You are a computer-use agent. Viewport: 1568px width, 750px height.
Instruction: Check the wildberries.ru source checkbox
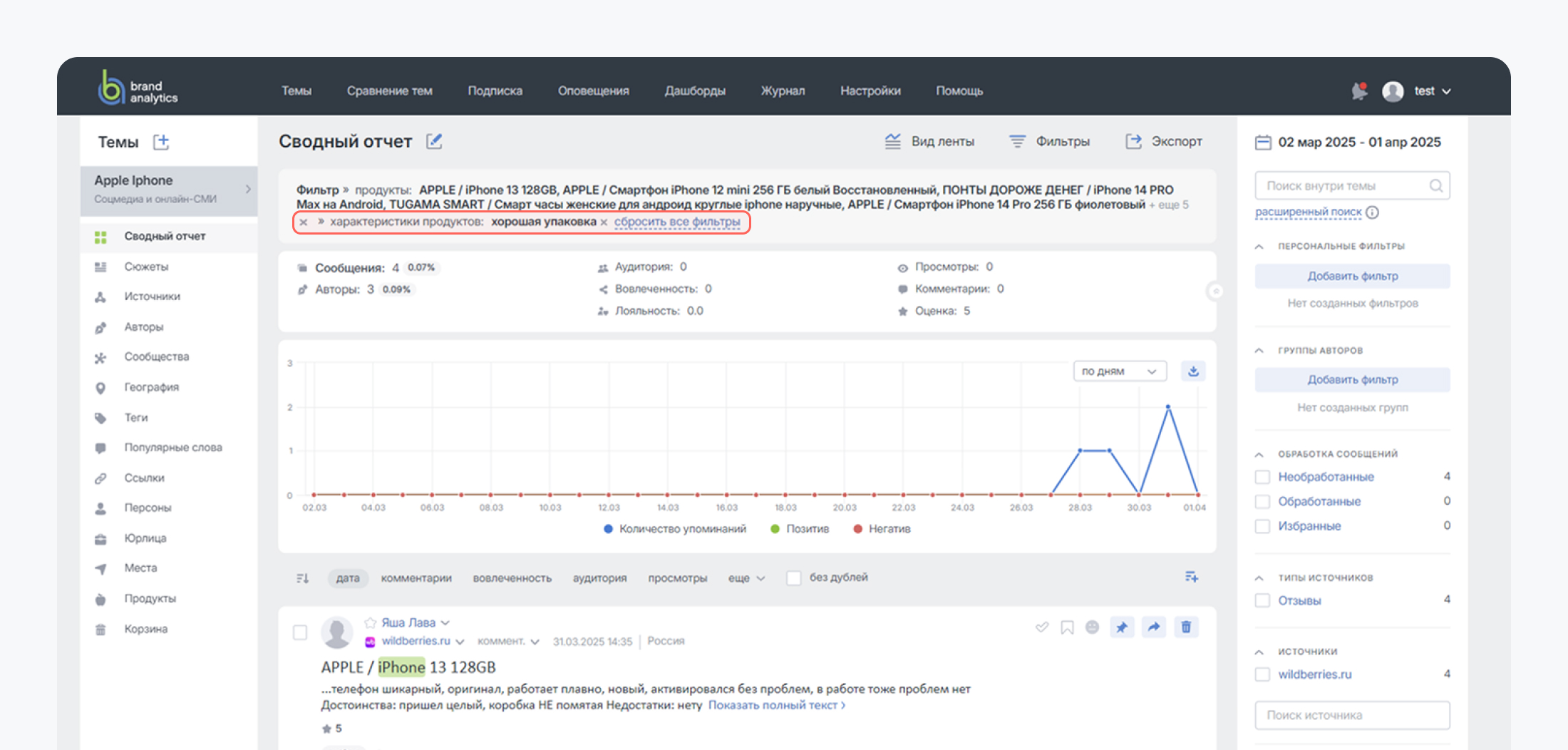[x=1262, y=674]
